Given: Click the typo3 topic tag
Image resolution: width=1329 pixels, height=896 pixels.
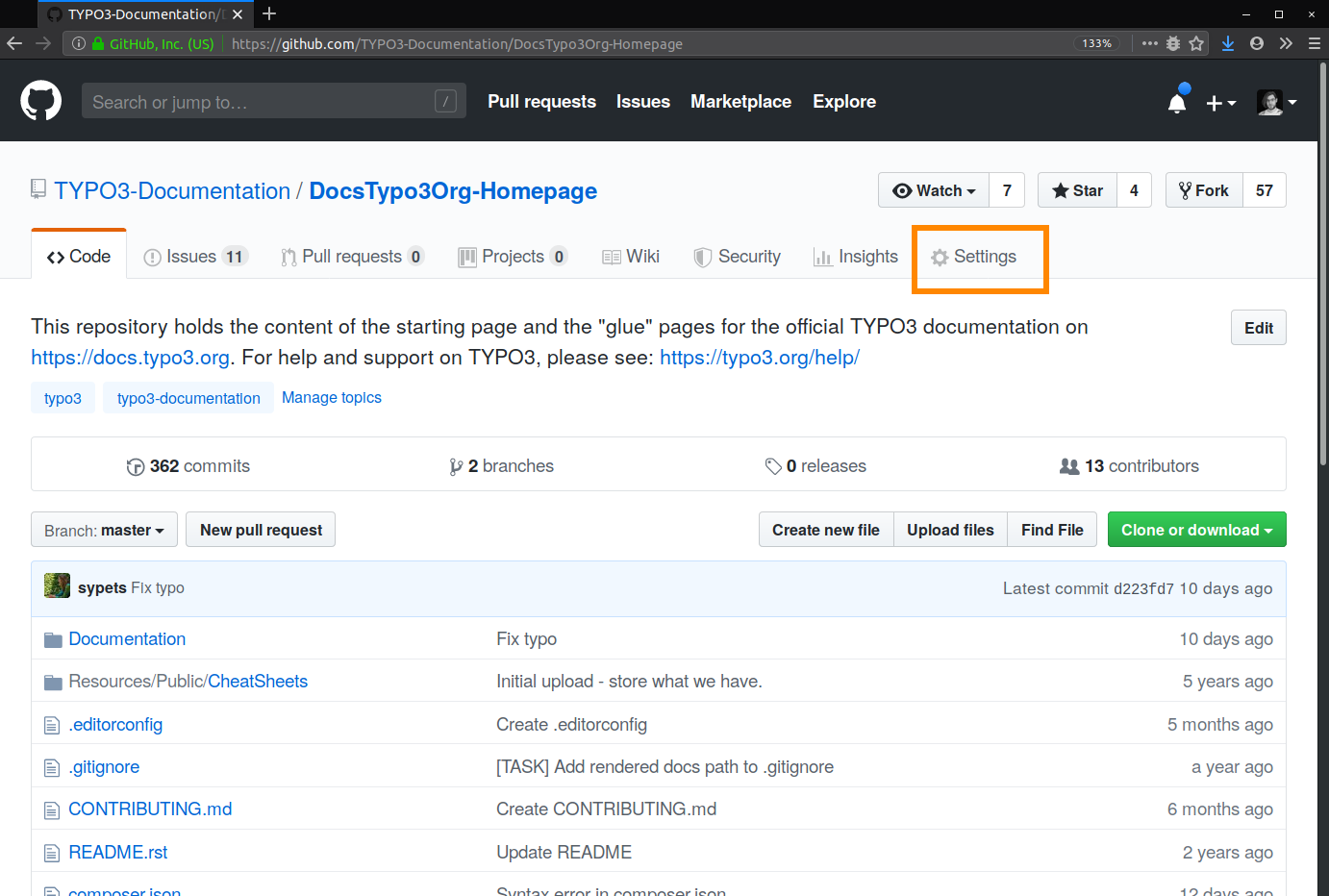Looking at the screenshot, I should (x=63, y=398).
